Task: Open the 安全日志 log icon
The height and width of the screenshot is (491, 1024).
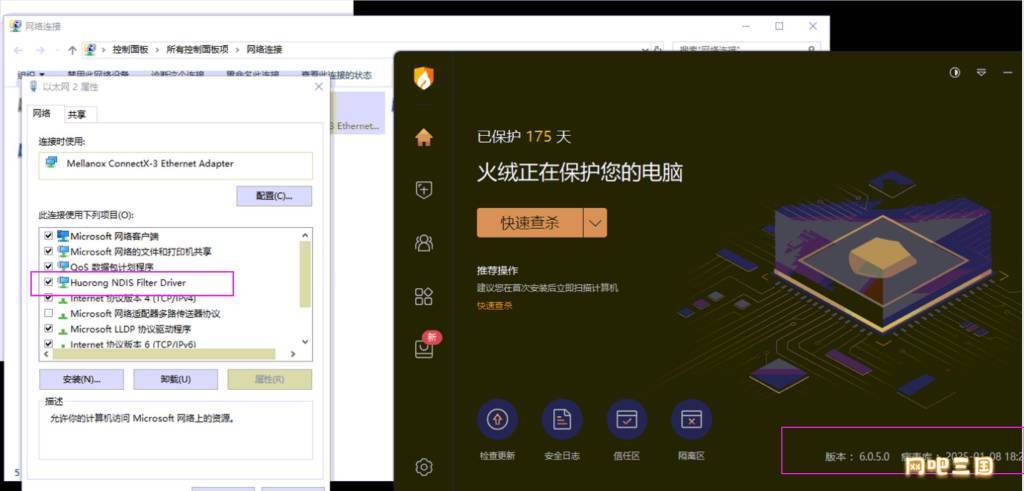Action: [x=562, y=419]
